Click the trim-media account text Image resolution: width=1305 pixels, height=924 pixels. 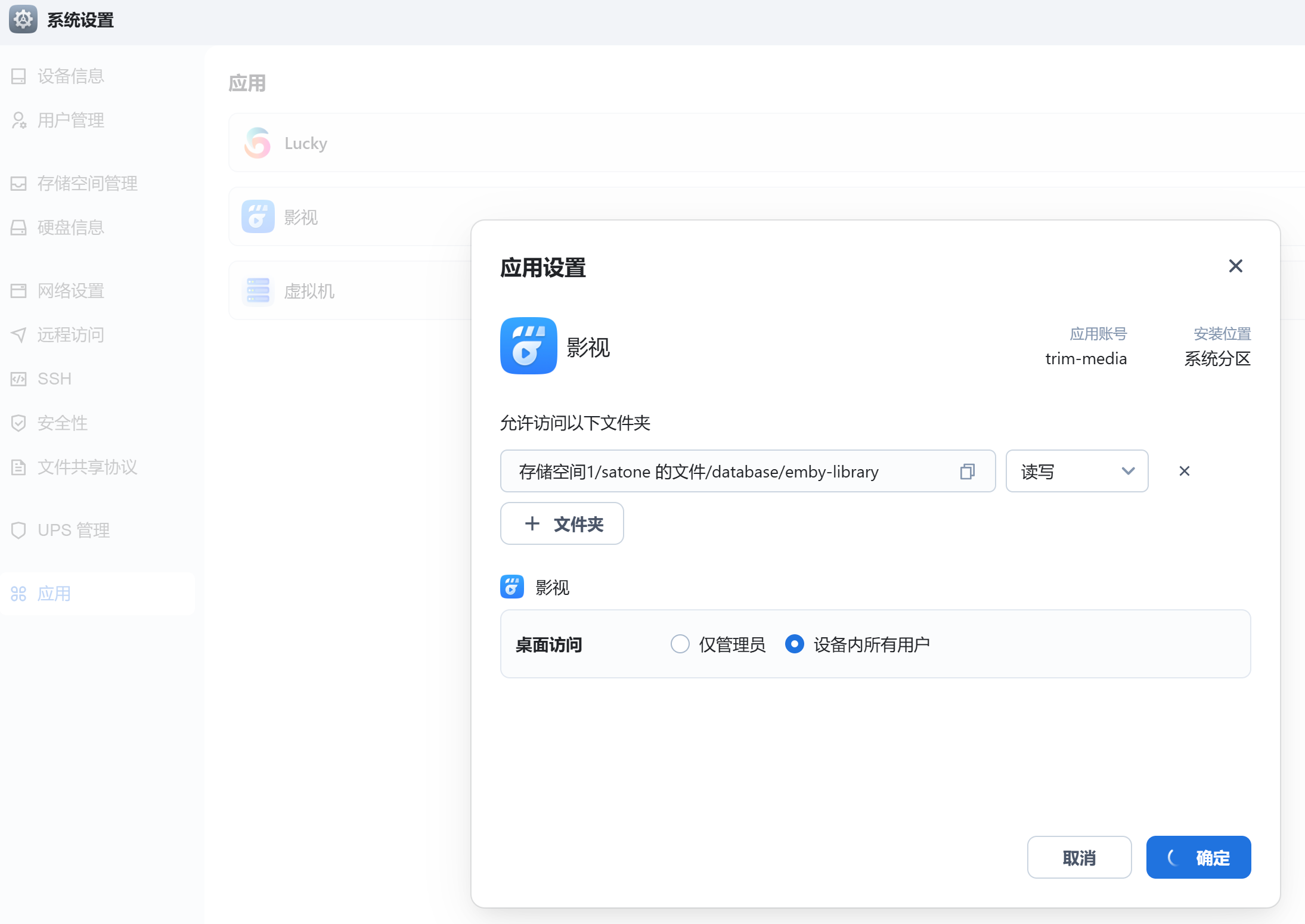pyautogui.click(x=1086, y=359)
